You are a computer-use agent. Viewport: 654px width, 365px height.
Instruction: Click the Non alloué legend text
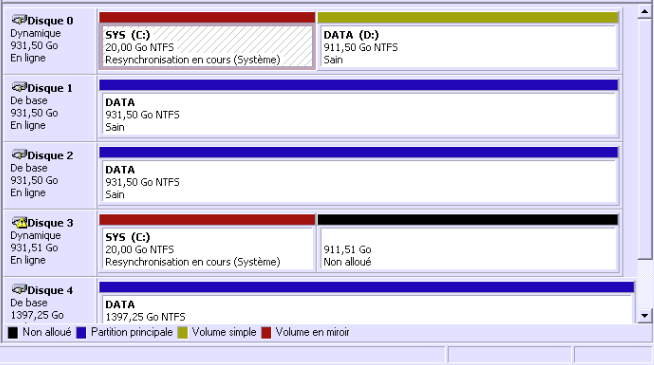pos(47,332)
